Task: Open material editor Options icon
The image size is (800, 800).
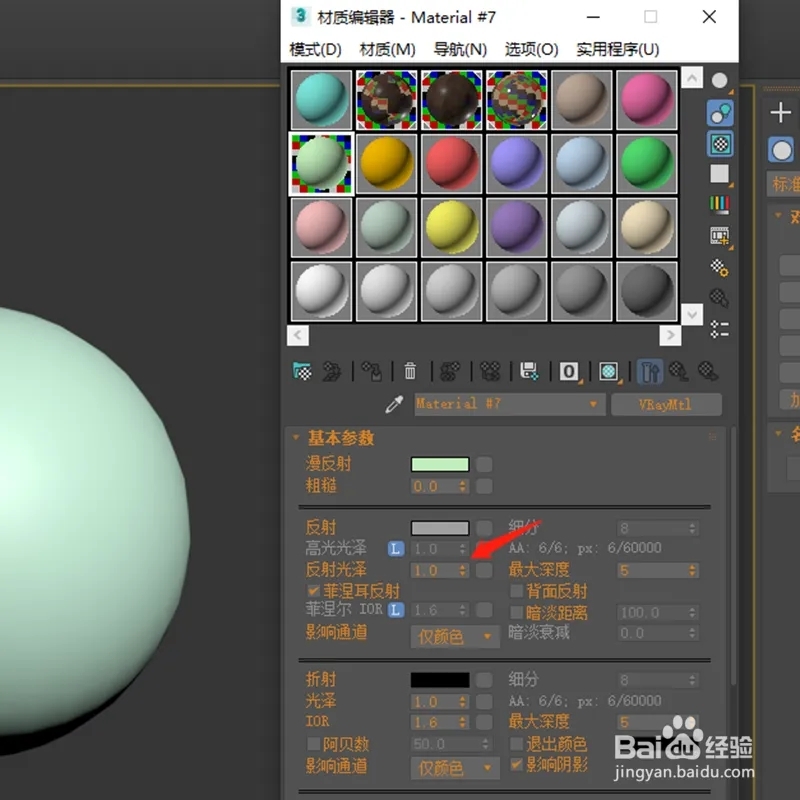Action: (x=720, y=267)
